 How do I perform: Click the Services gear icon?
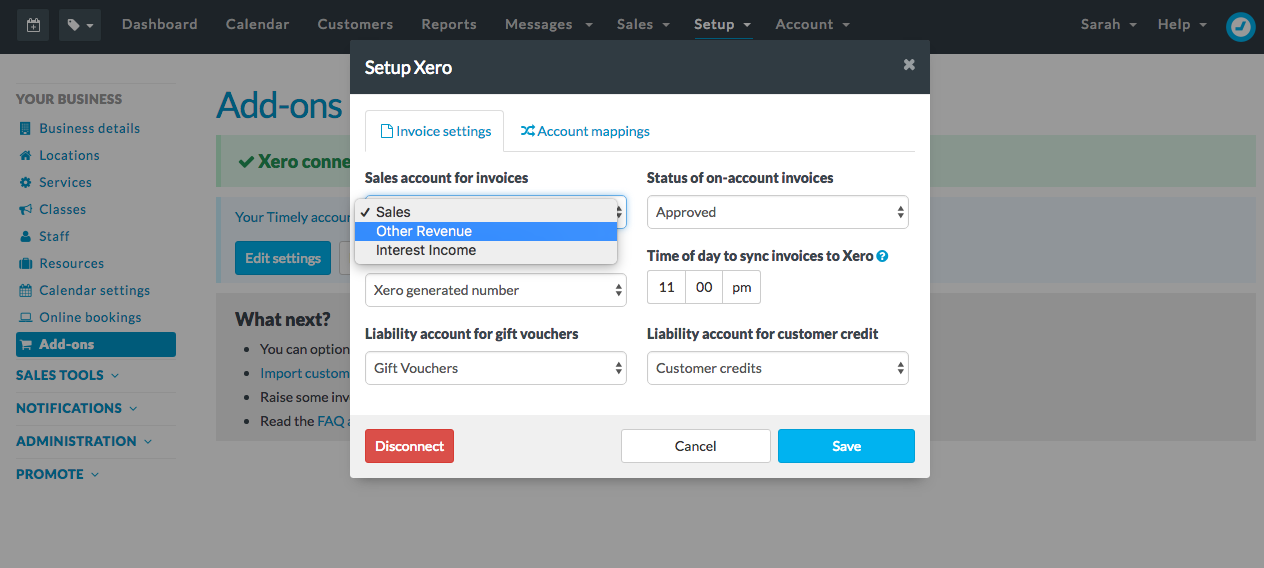26,182
